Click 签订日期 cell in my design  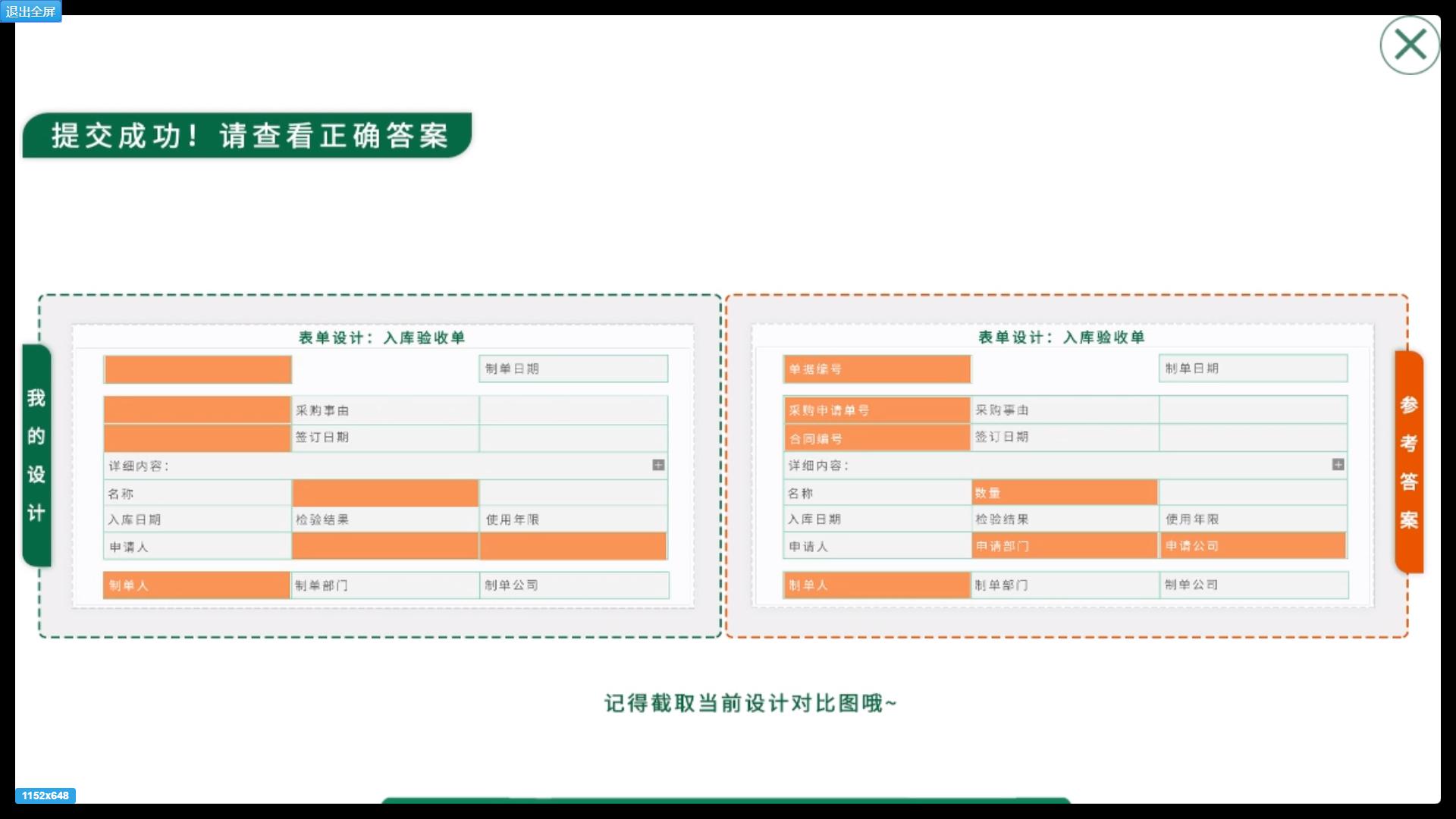[385, 438]
